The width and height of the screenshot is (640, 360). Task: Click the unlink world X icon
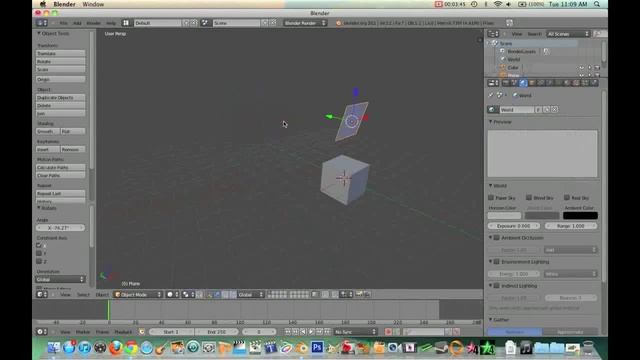pyautogui.click(x=554, y=109)
